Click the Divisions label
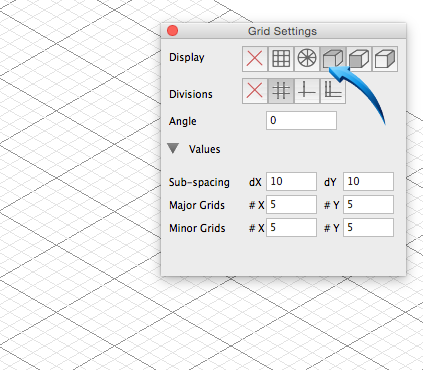Screen dimensions: 423x370 [191, 94]
